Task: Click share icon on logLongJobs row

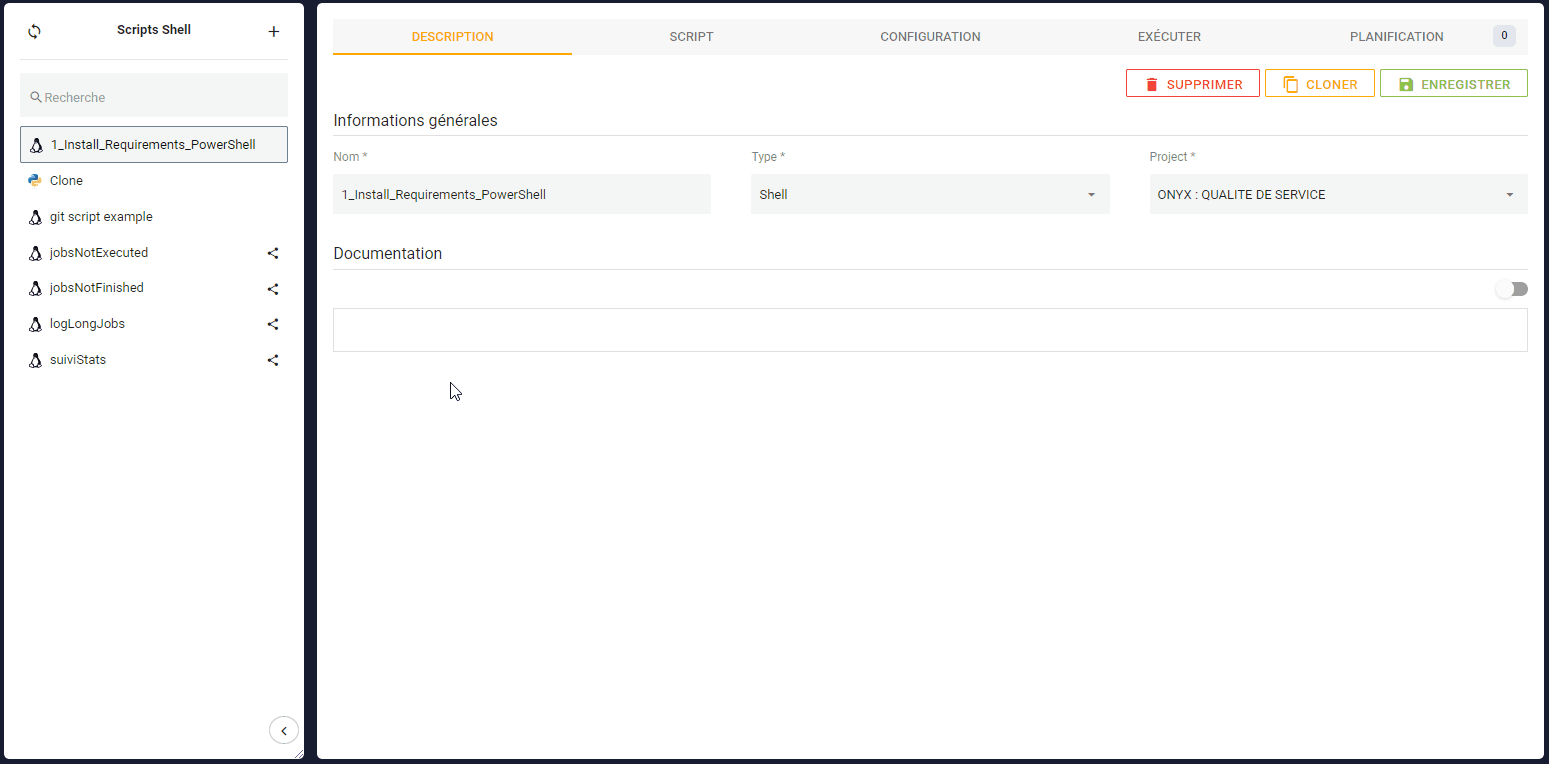Action: (x=273, y=324)
